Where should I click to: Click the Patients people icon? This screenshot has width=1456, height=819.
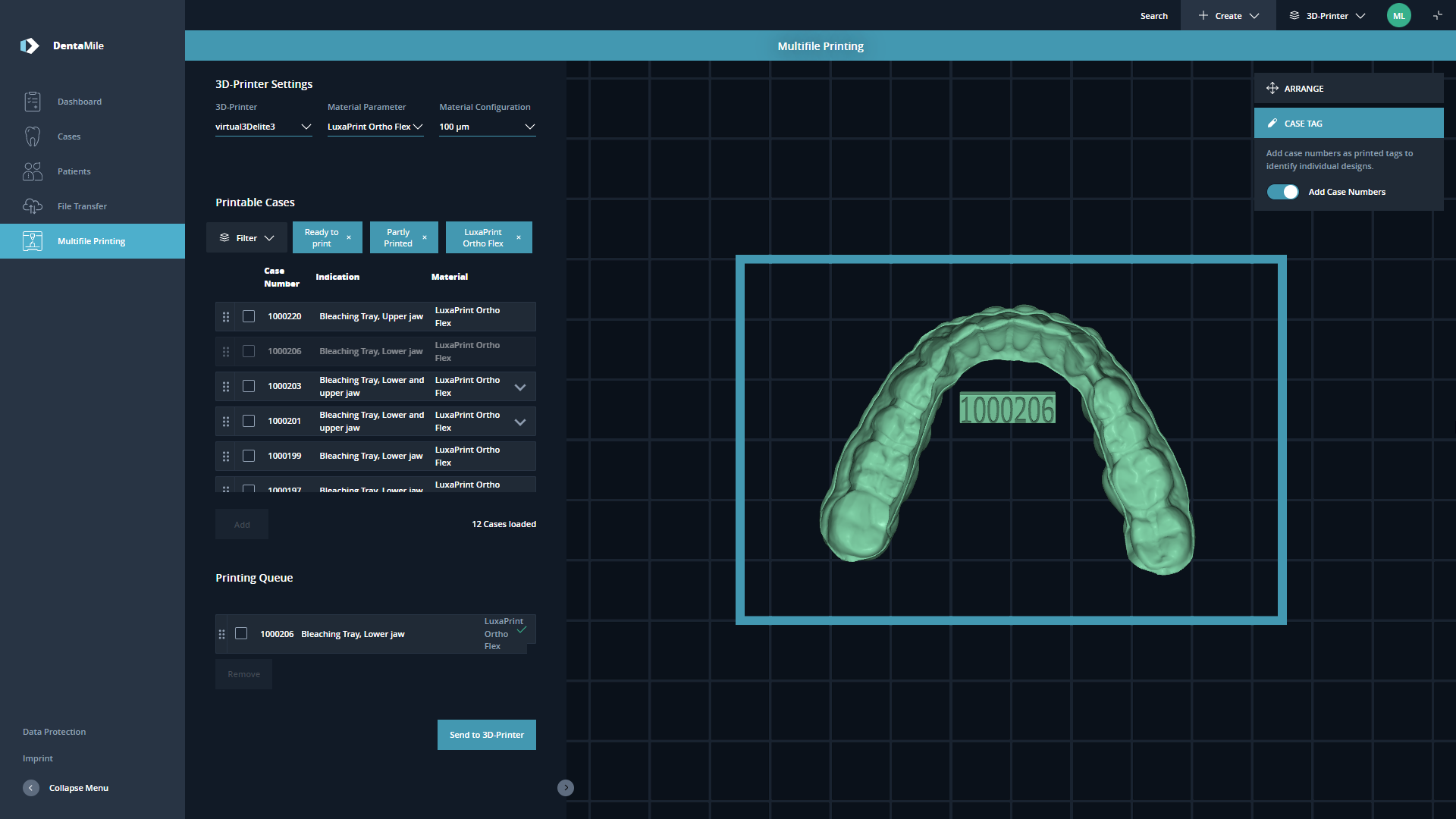[x=32, y=171]
